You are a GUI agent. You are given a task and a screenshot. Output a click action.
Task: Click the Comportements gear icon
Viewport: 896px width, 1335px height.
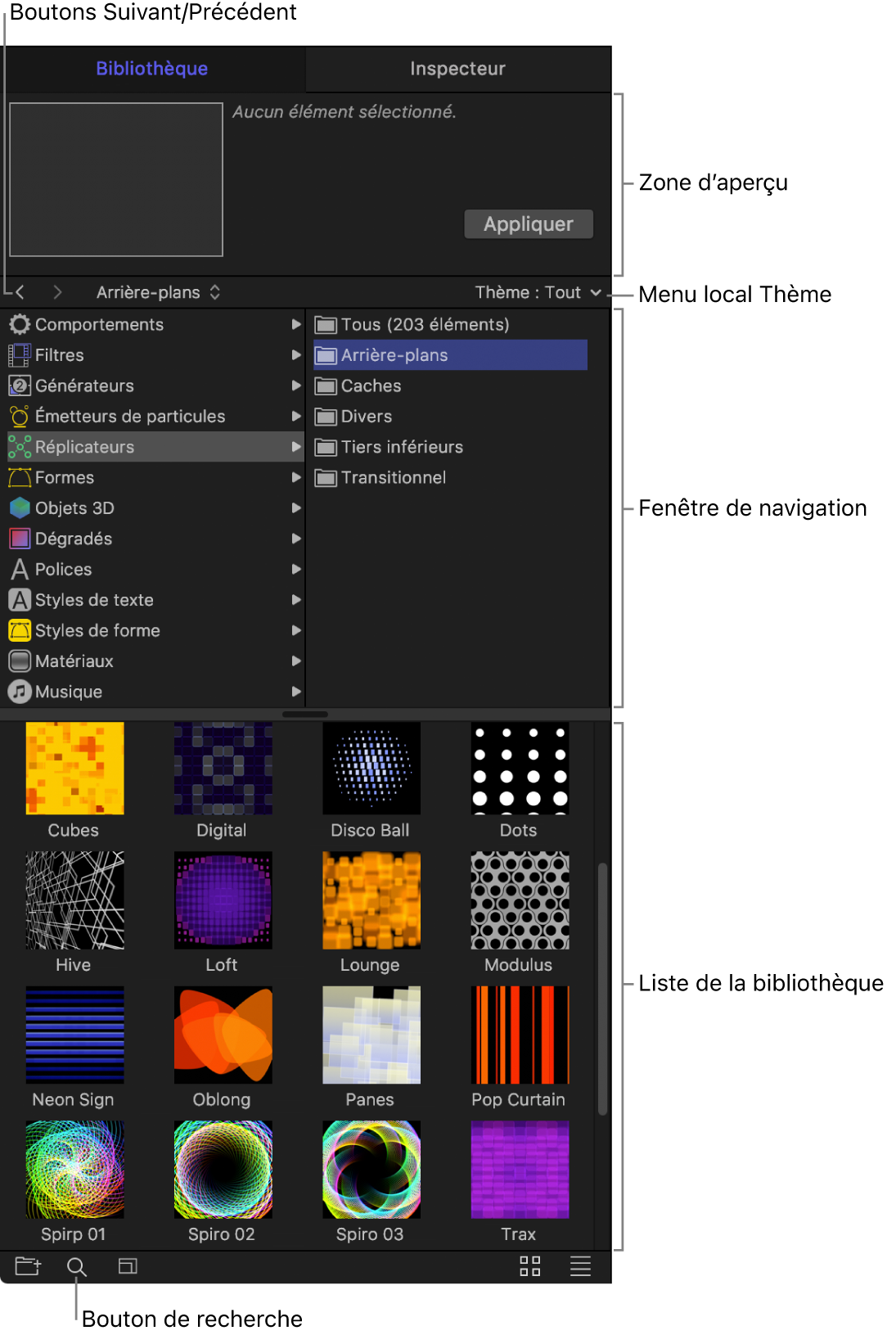[20, 325]
